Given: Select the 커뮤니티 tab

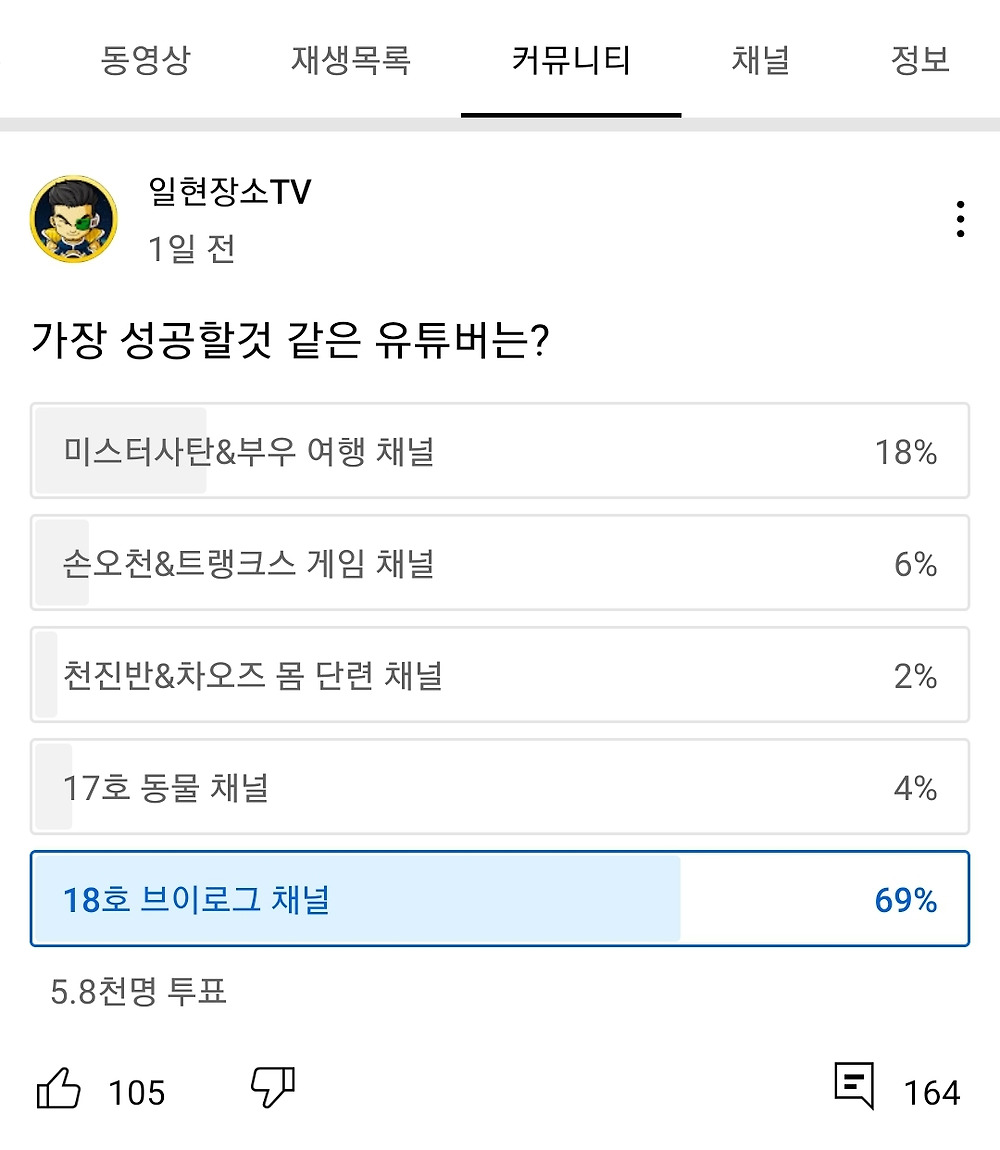Looking at the screenshot, I should pyautogui.click(x=571, y=61).
